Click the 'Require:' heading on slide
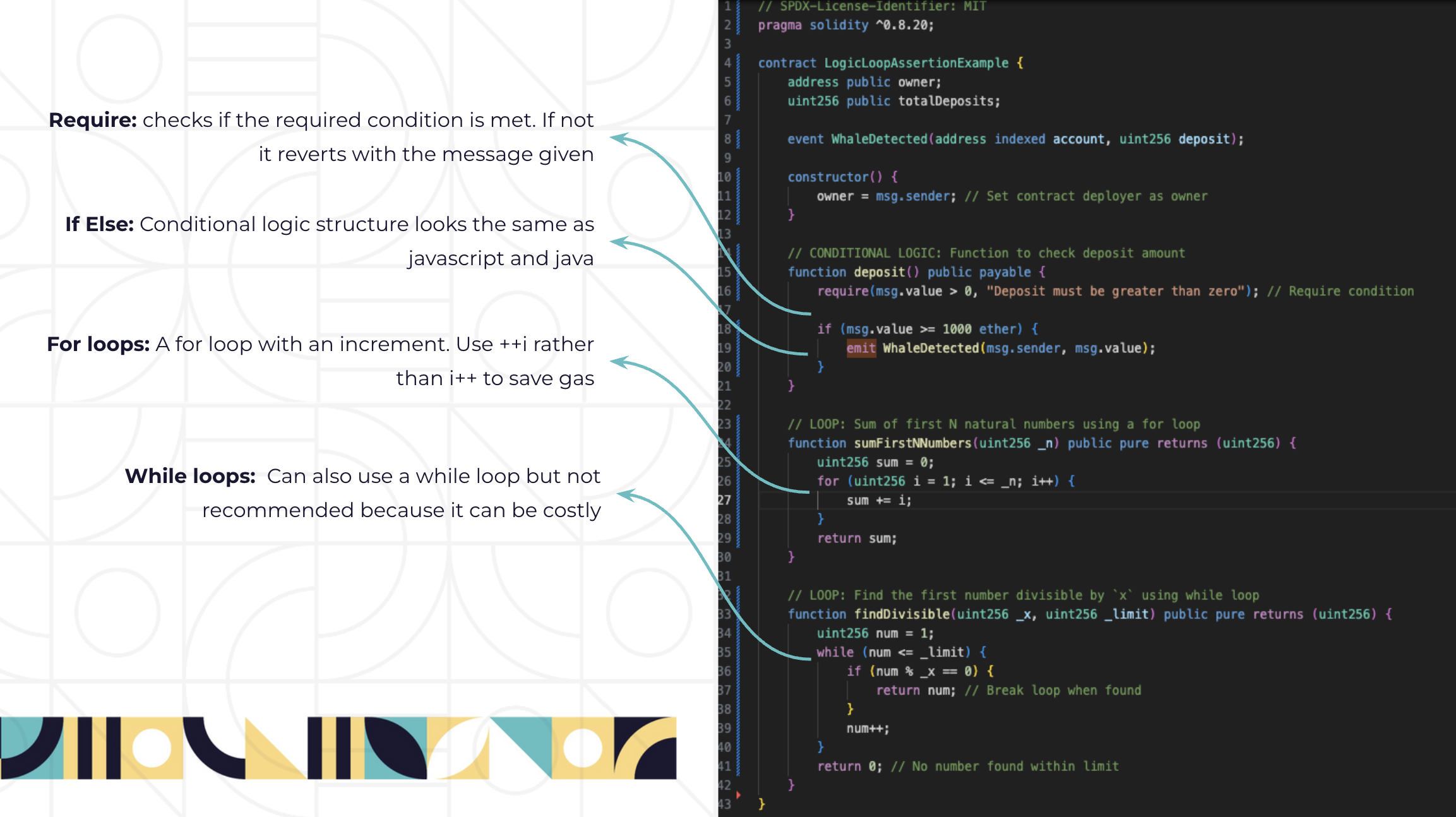The image size is (1456, 817). (93, 120)
